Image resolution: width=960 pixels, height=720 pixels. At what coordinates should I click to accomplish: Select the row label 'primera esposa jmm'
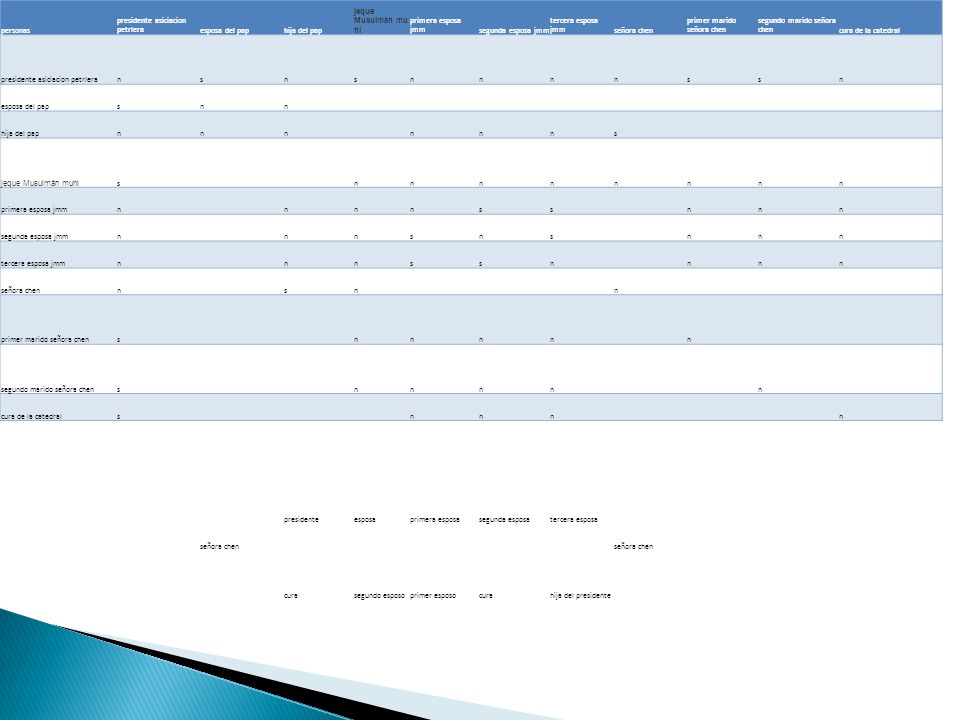pyautogui.click(x=34, y=209)
